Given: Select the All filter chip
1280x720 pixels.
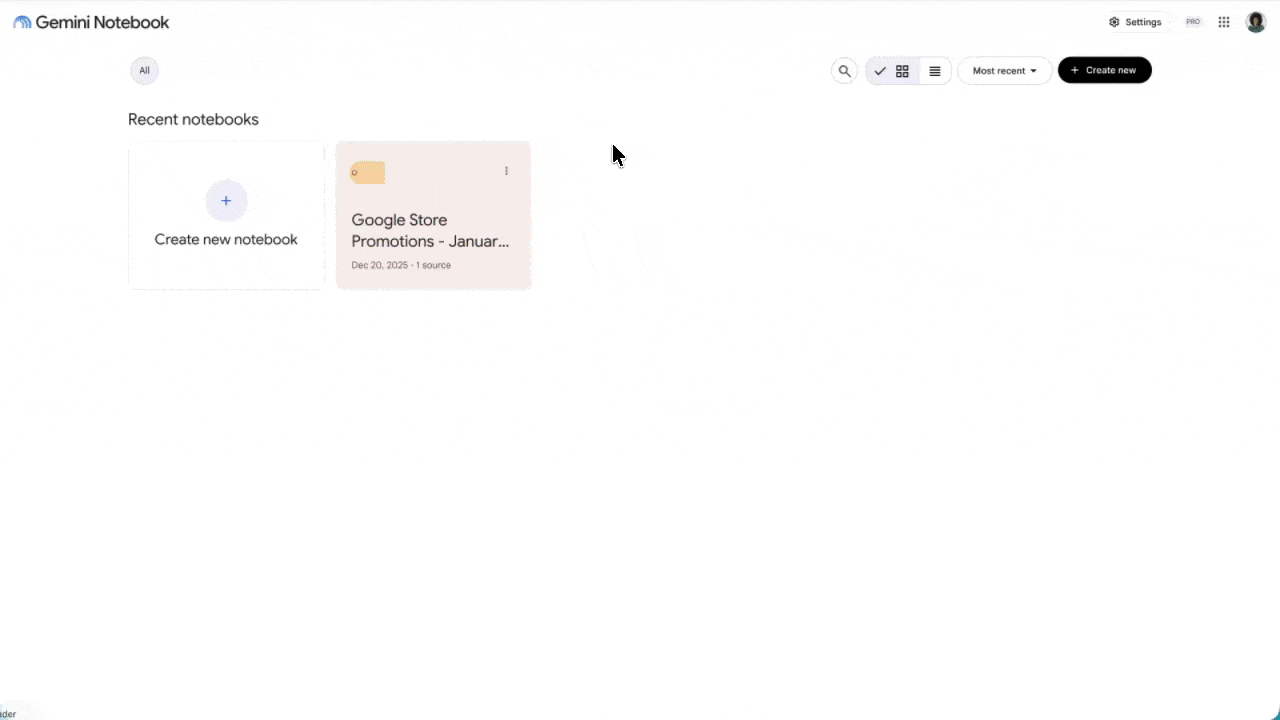Looking at the screenshot, I should tap(144, 70).
